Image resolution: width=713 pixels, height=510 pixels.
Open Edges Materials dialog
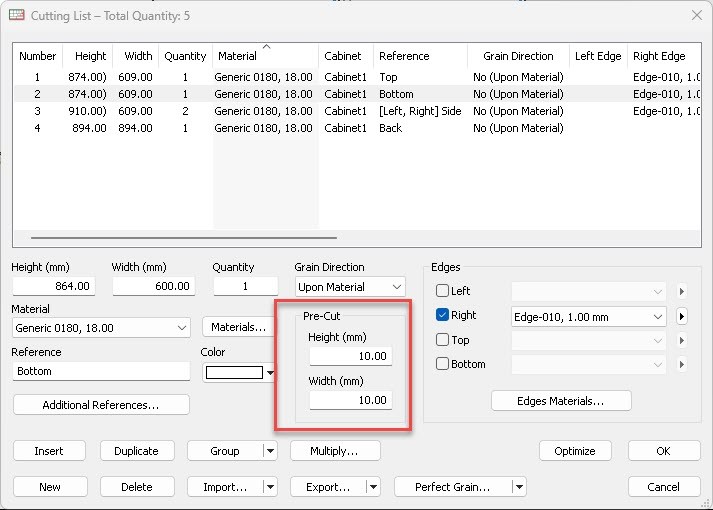coord(561,401)
